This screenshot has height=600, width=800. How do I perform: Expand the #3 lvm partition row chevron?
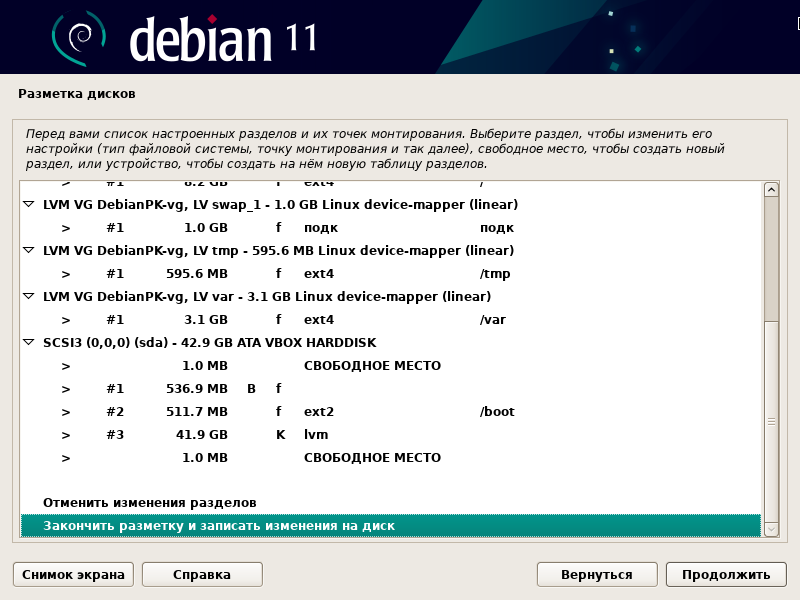[x=66, y=434]
